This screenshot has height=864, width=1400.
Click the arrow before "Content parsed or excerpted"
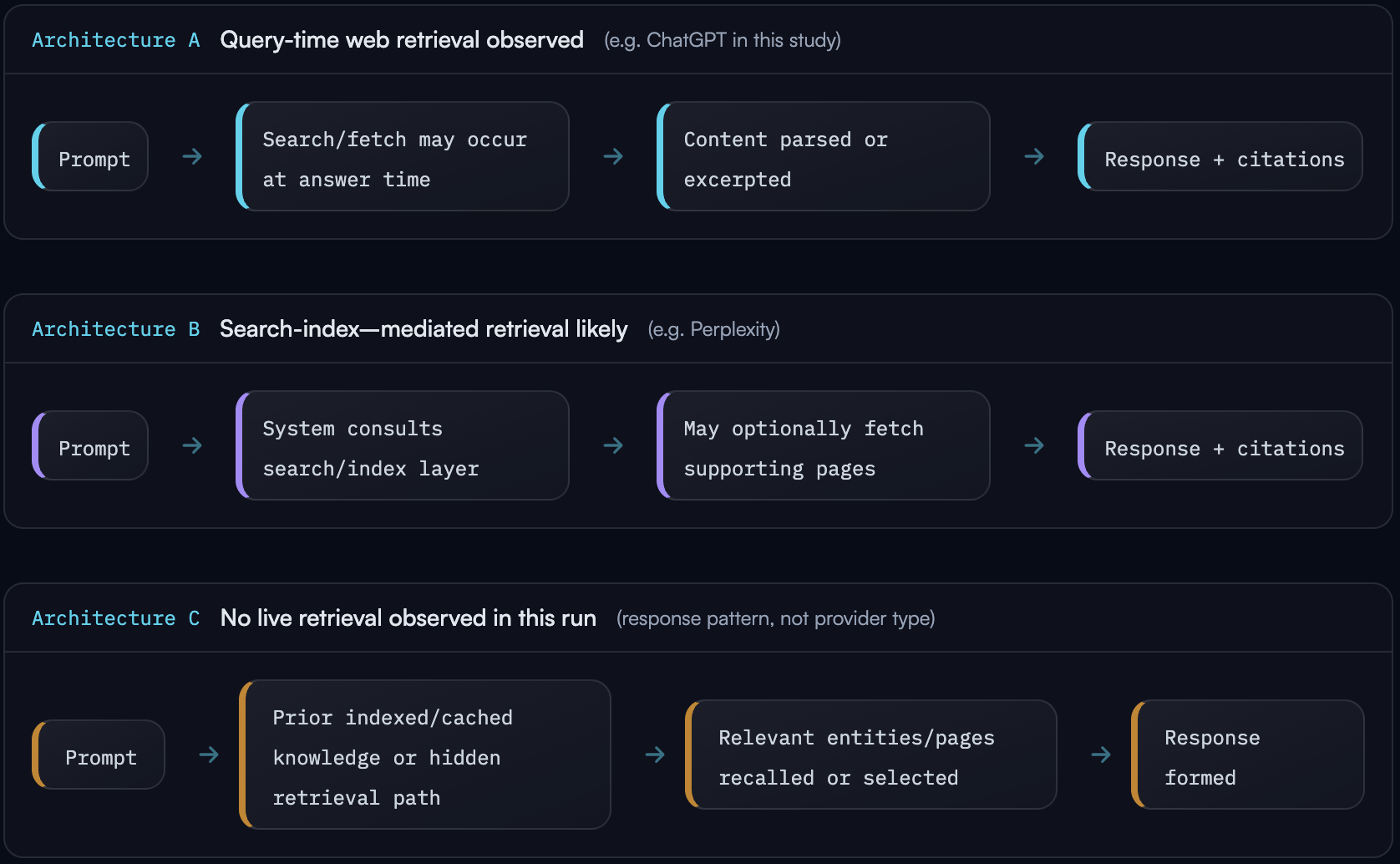tap(613, 156)
